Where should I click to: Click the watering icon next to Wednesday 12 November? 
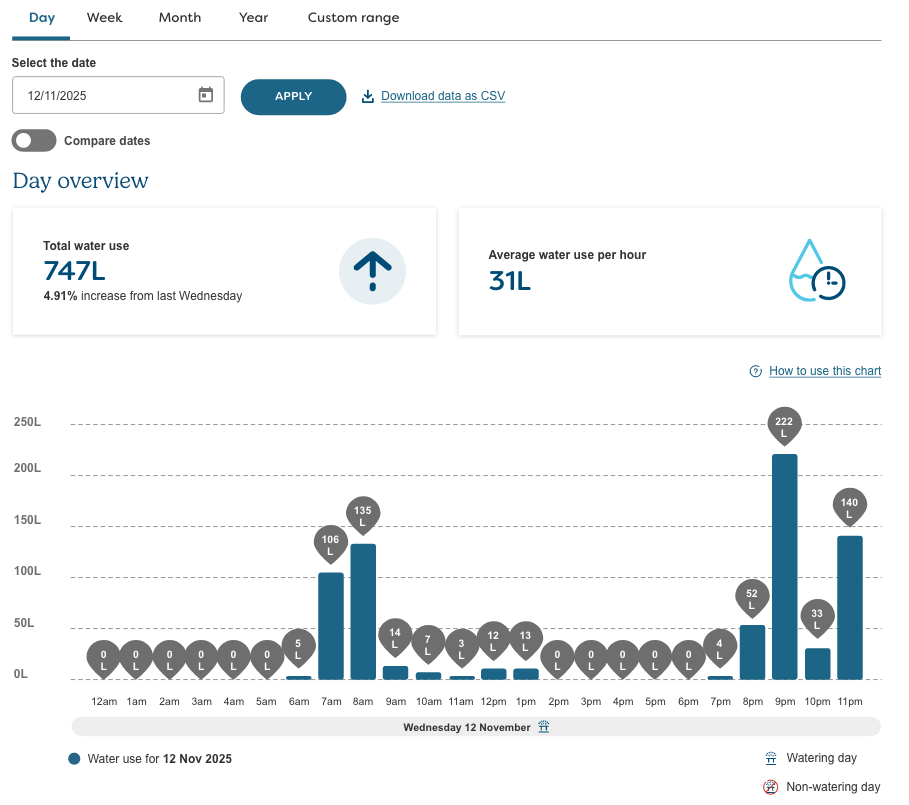click(x=543, y=727)
